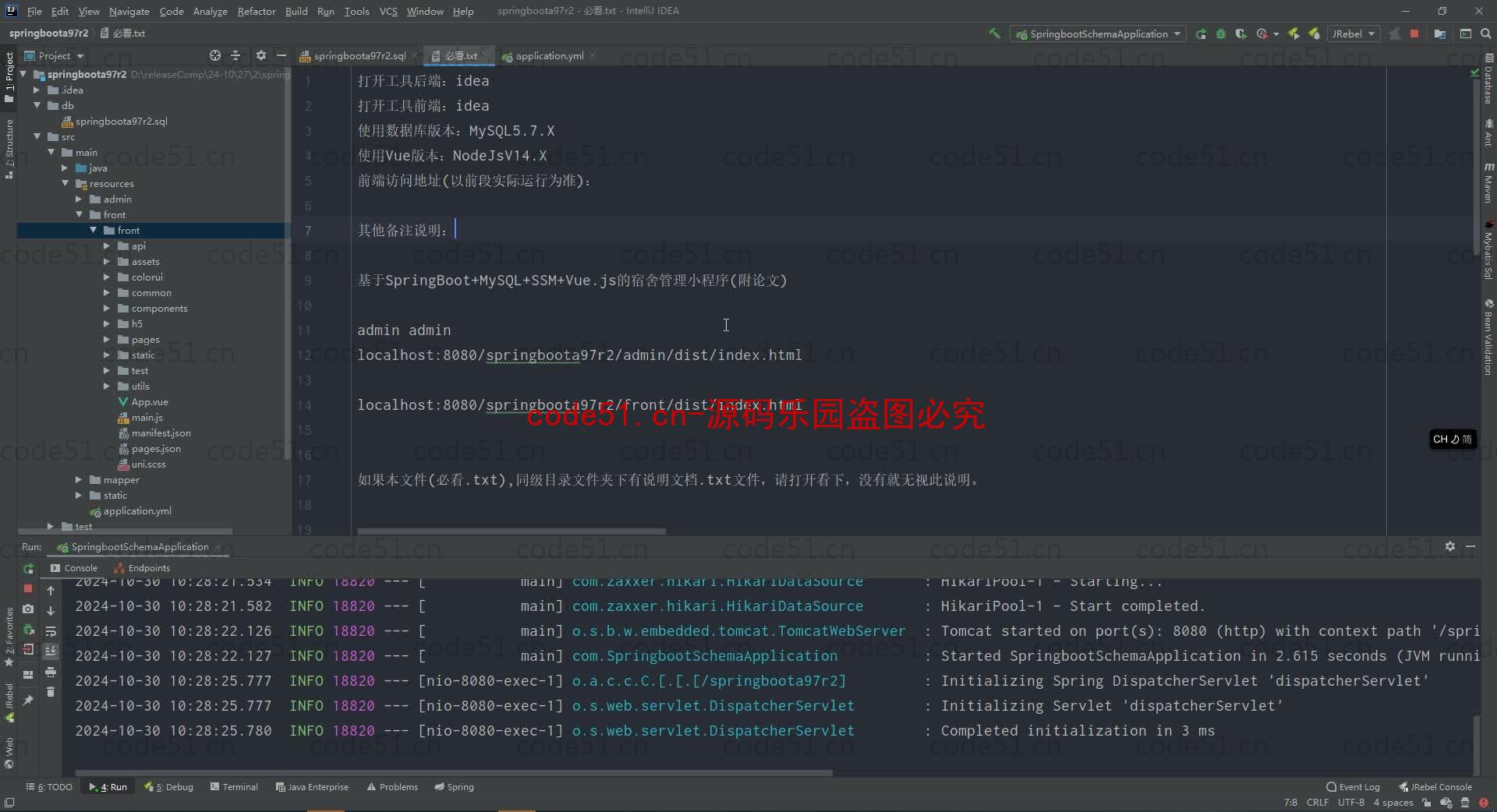Click the locate-file crosshair icon in Project panel
The width and height of the screenshot is (1497, 812).
215,55
